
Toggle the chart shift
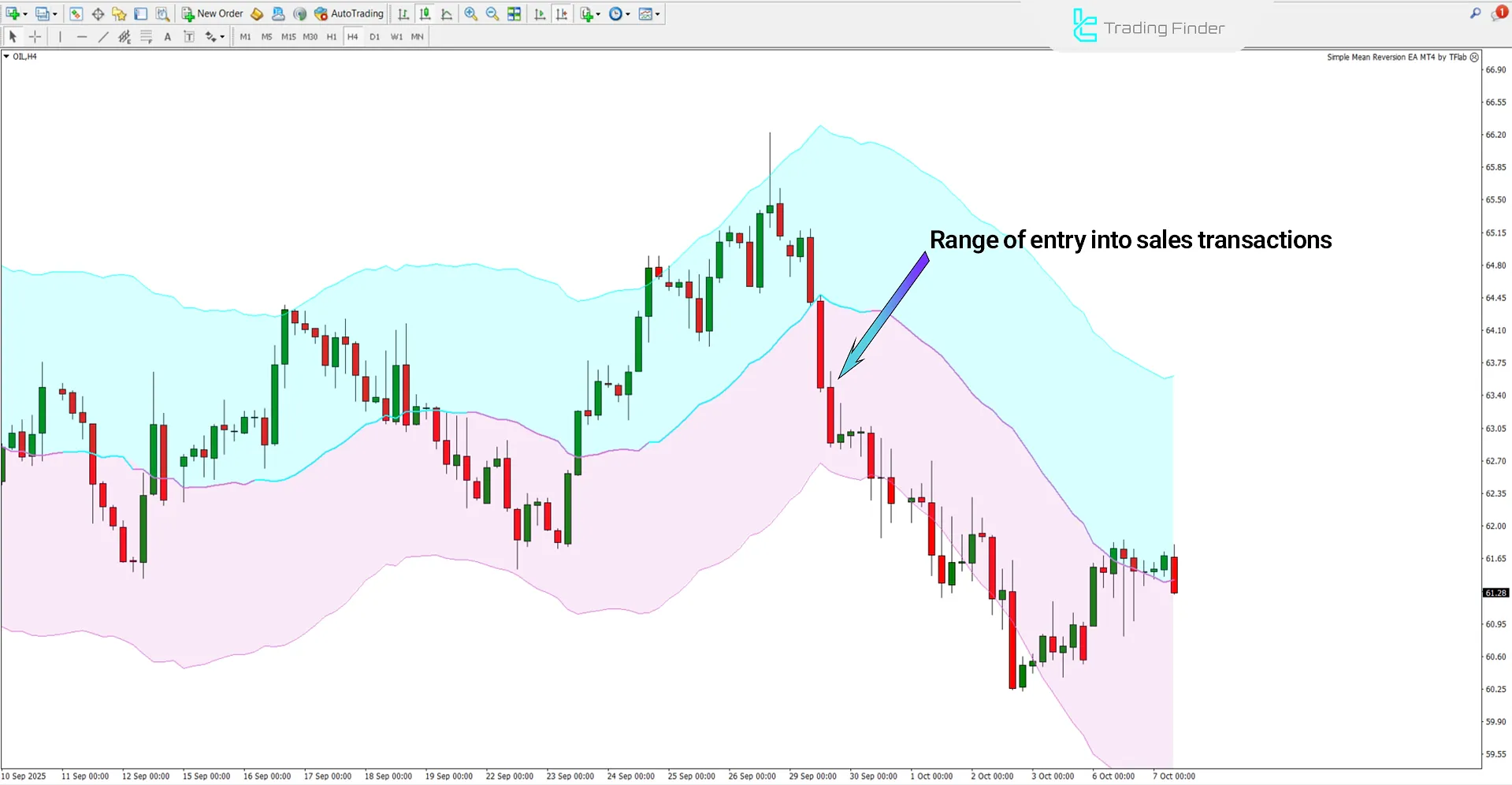[x=562, y=13]
